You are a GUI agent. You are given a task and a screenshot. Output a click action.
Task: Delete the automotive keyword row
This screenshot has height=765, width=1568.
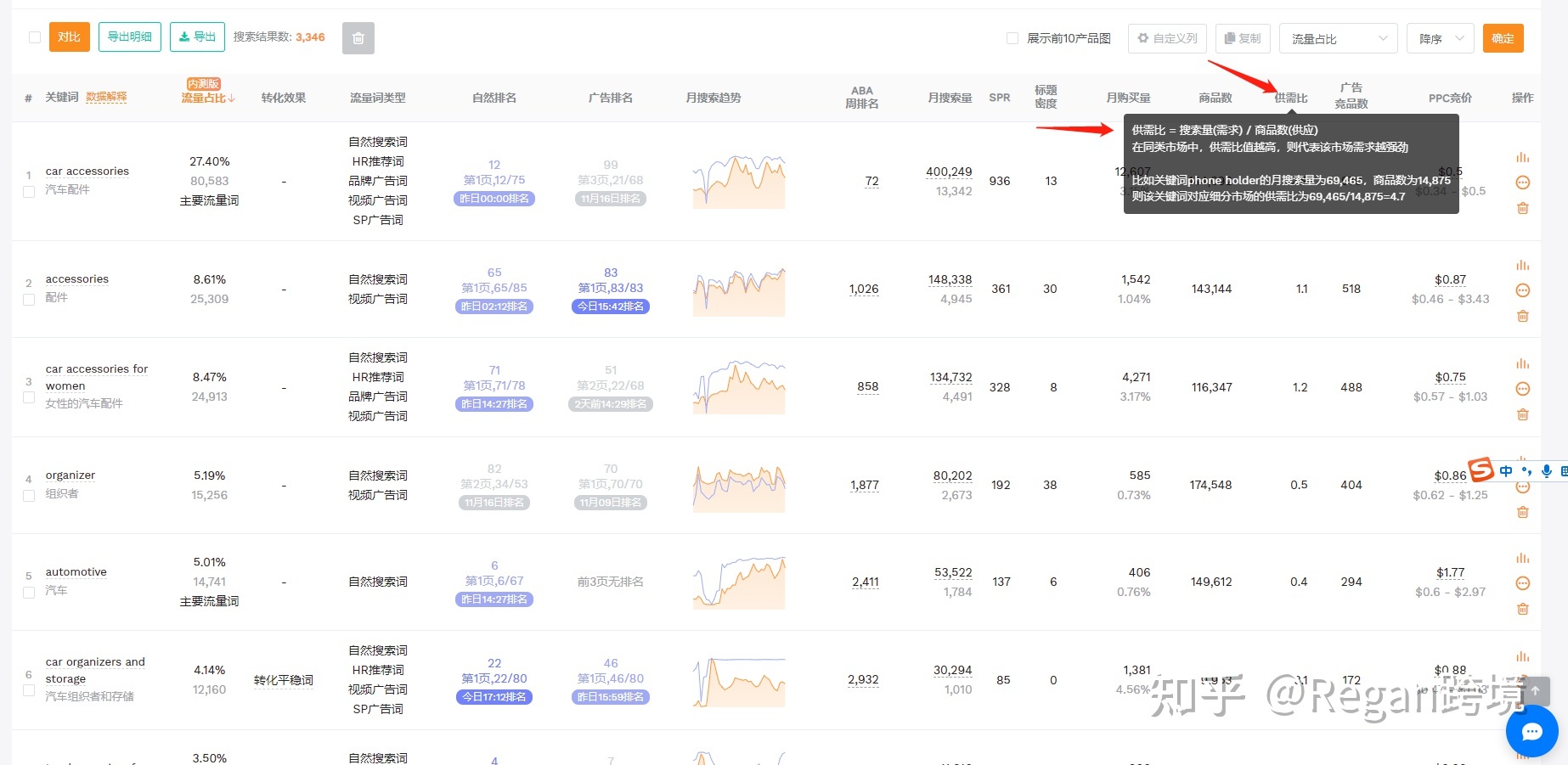tap(1522, 609)
